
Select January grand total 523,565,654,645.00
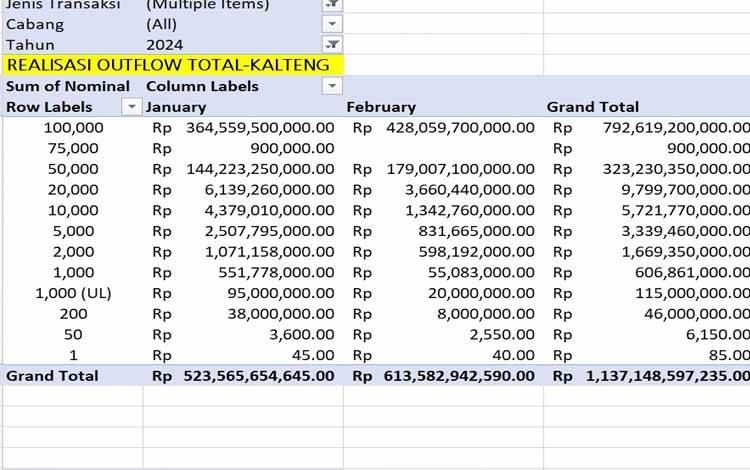[x=259, y=376]
